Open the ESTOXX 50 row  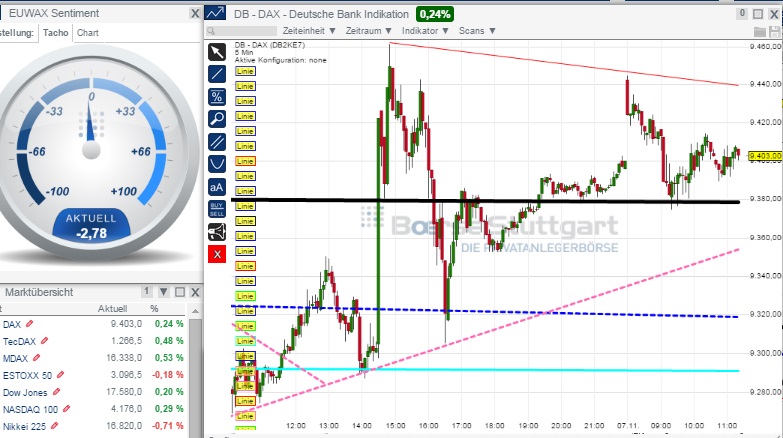click(x=93, y=375)
